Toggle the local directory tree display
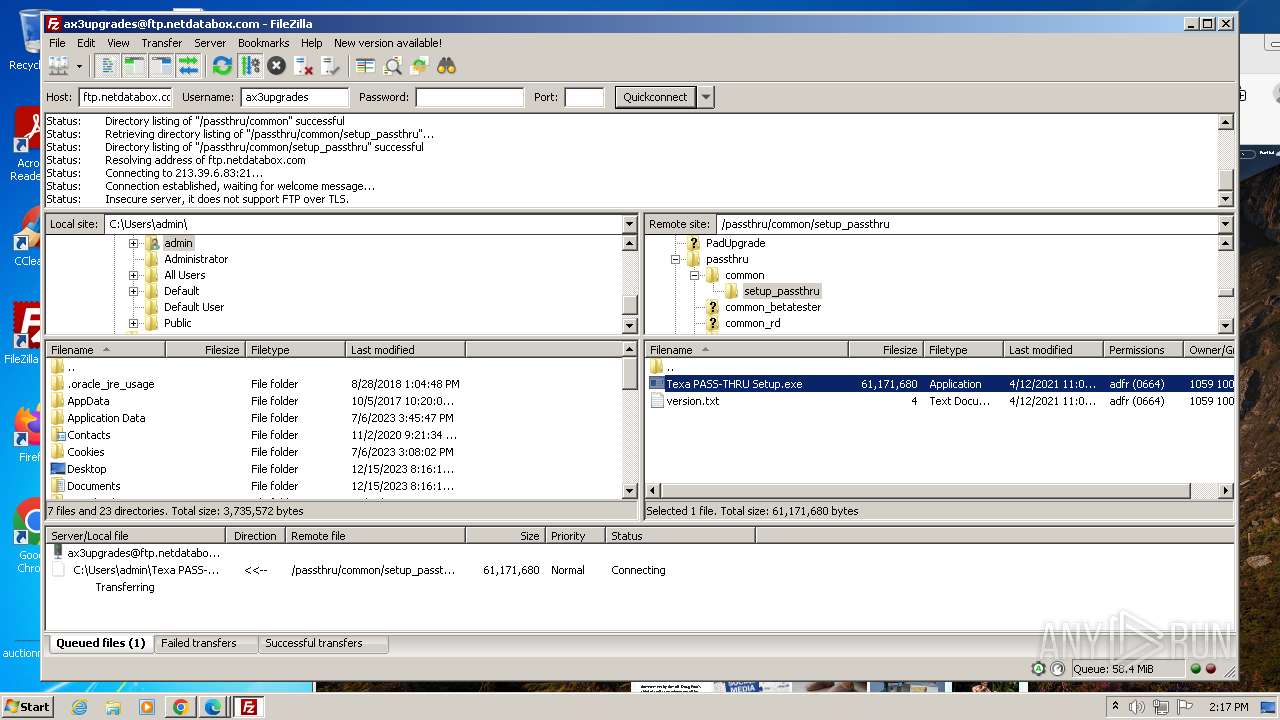1280x720 pixels. point(134,66)
